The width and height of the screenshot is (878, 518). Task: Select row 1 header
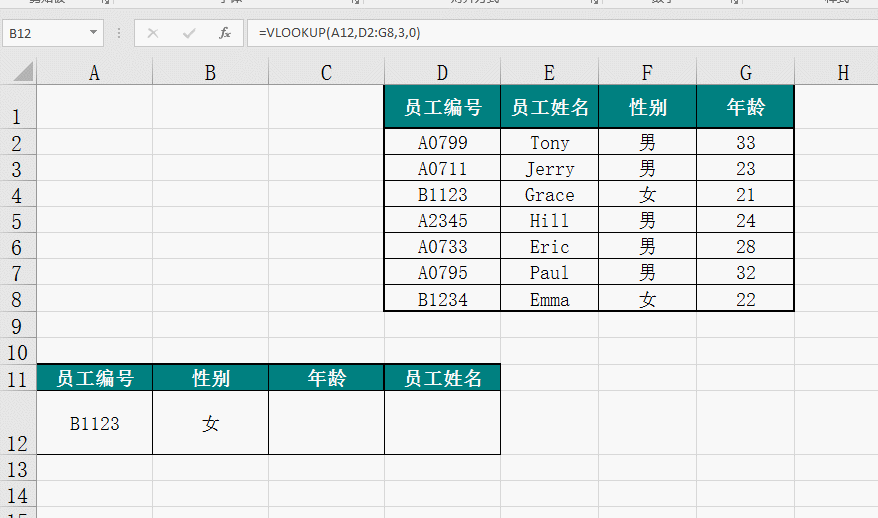pos(17,107)
